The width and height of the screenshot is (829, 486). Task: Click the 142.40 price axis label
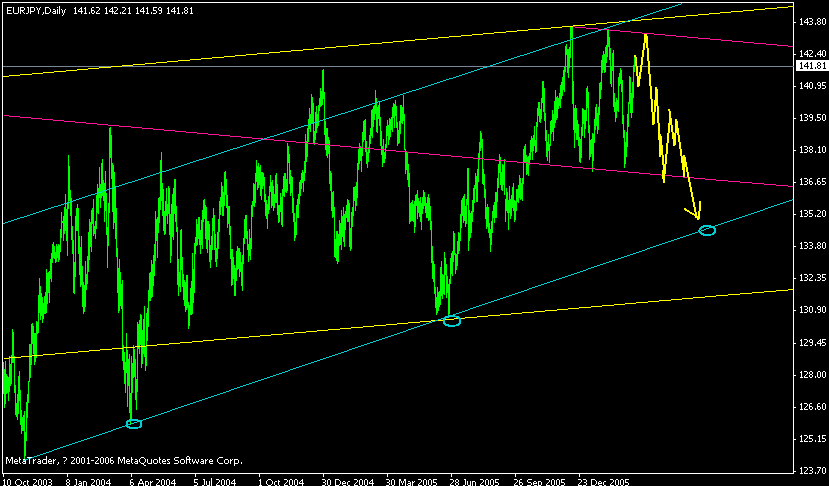coord(813,54)
